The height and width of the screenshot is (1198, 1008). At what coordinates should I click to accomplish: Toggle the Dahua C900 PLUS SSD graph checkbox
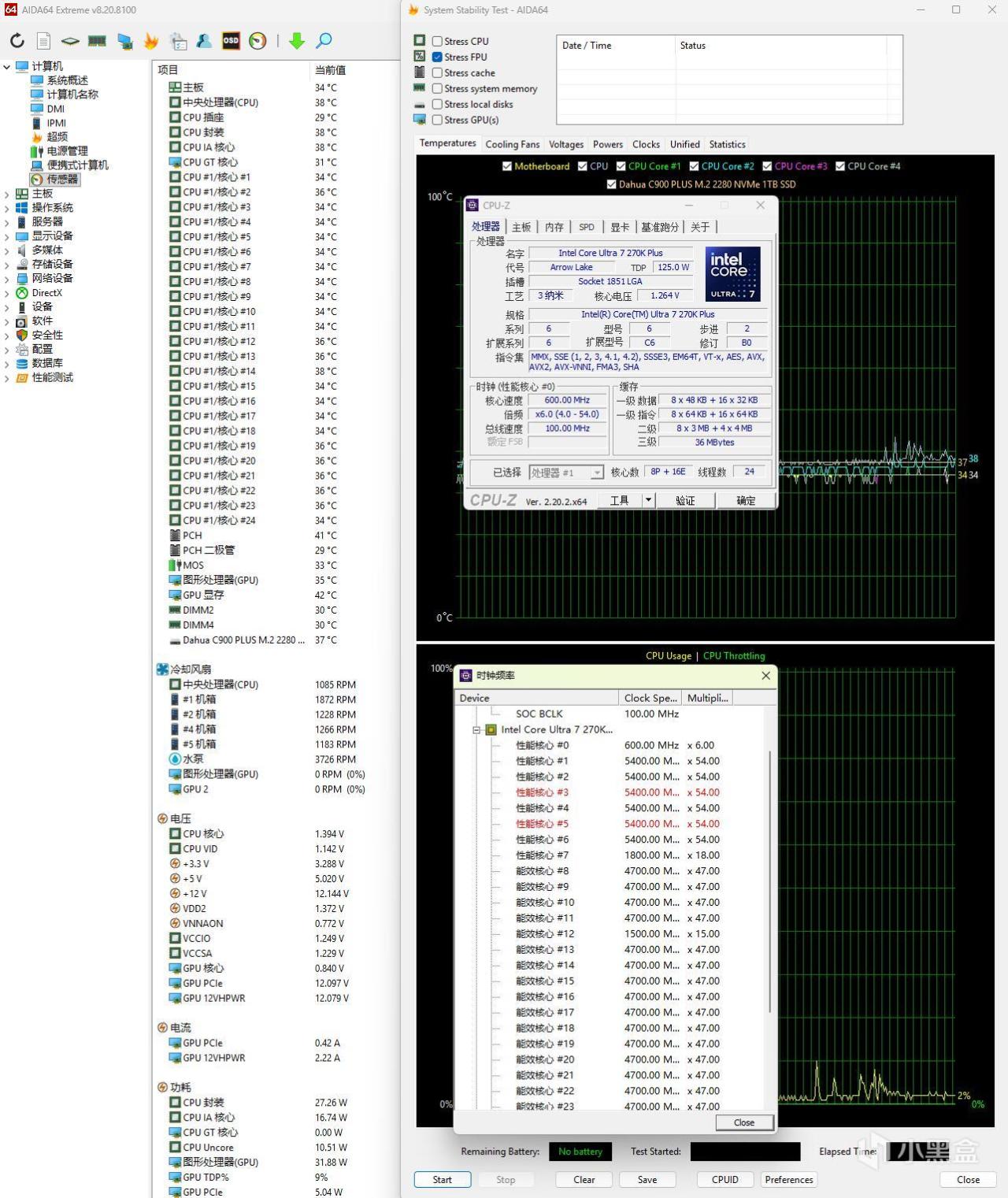pos(612,184)
